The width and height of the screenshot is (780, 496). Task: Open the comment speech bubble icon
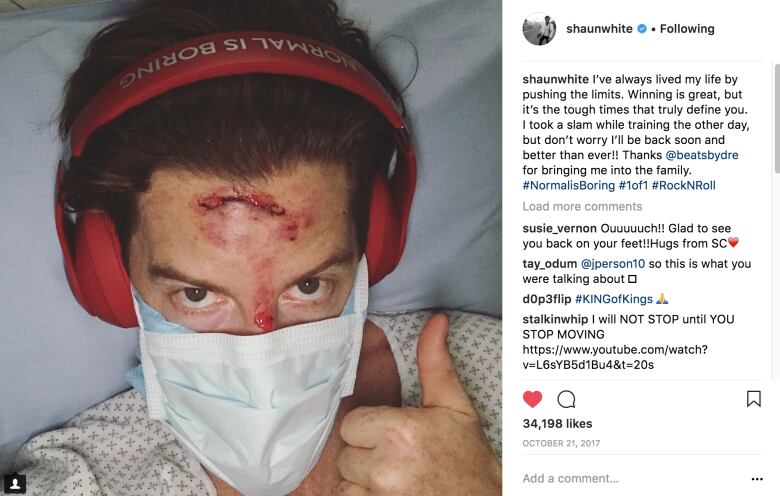tap(566, 399)
